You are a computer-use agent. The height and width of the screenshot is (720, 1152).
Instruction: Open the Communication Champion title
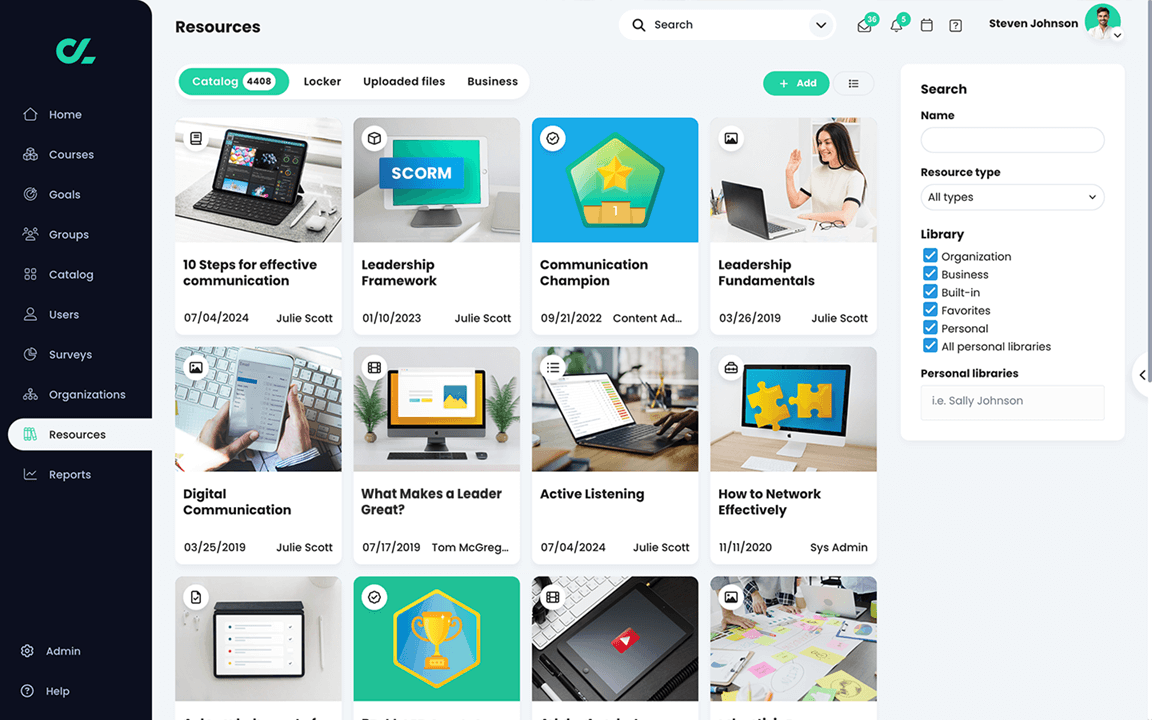594,273
